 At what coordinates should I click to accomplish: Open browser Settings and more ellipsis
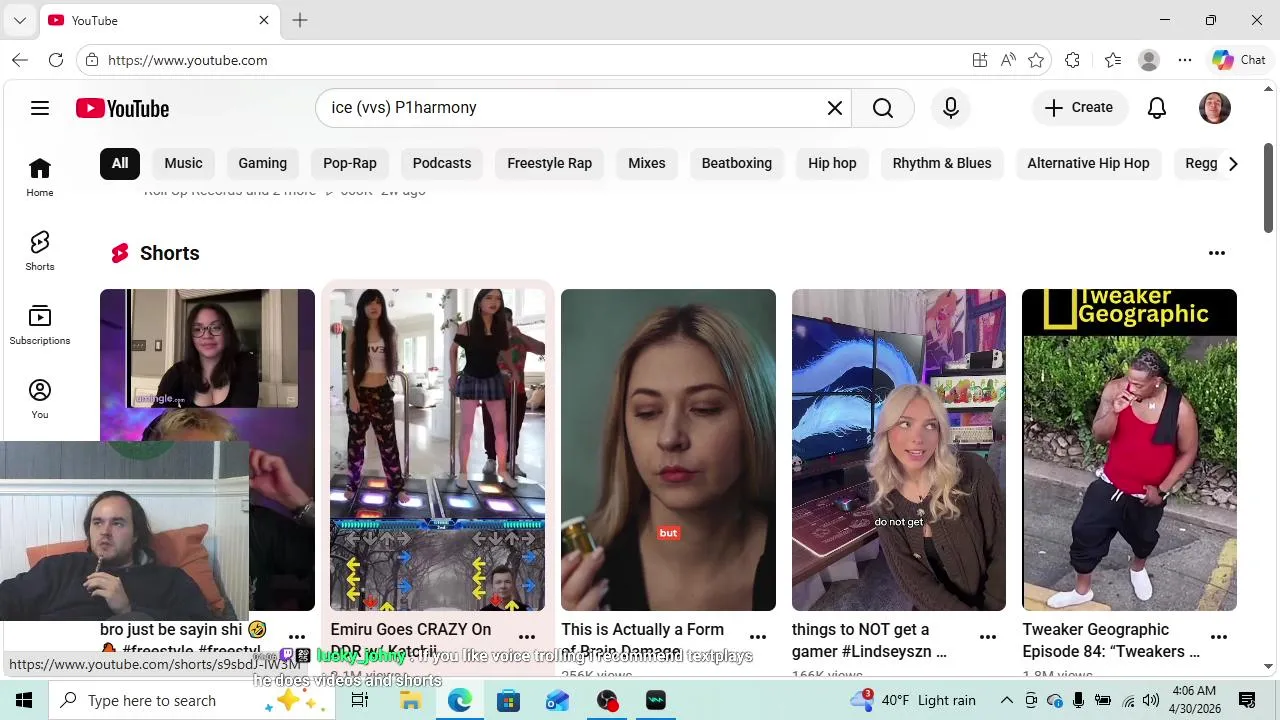pos(1185,60)
